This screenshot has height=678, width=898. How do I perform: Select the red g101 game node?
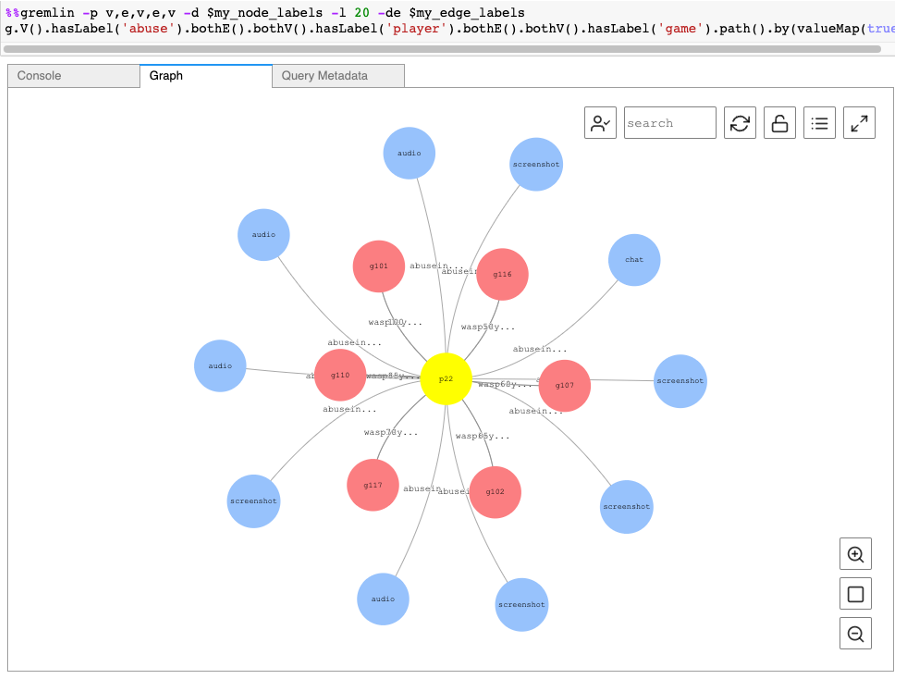point(379,266)
